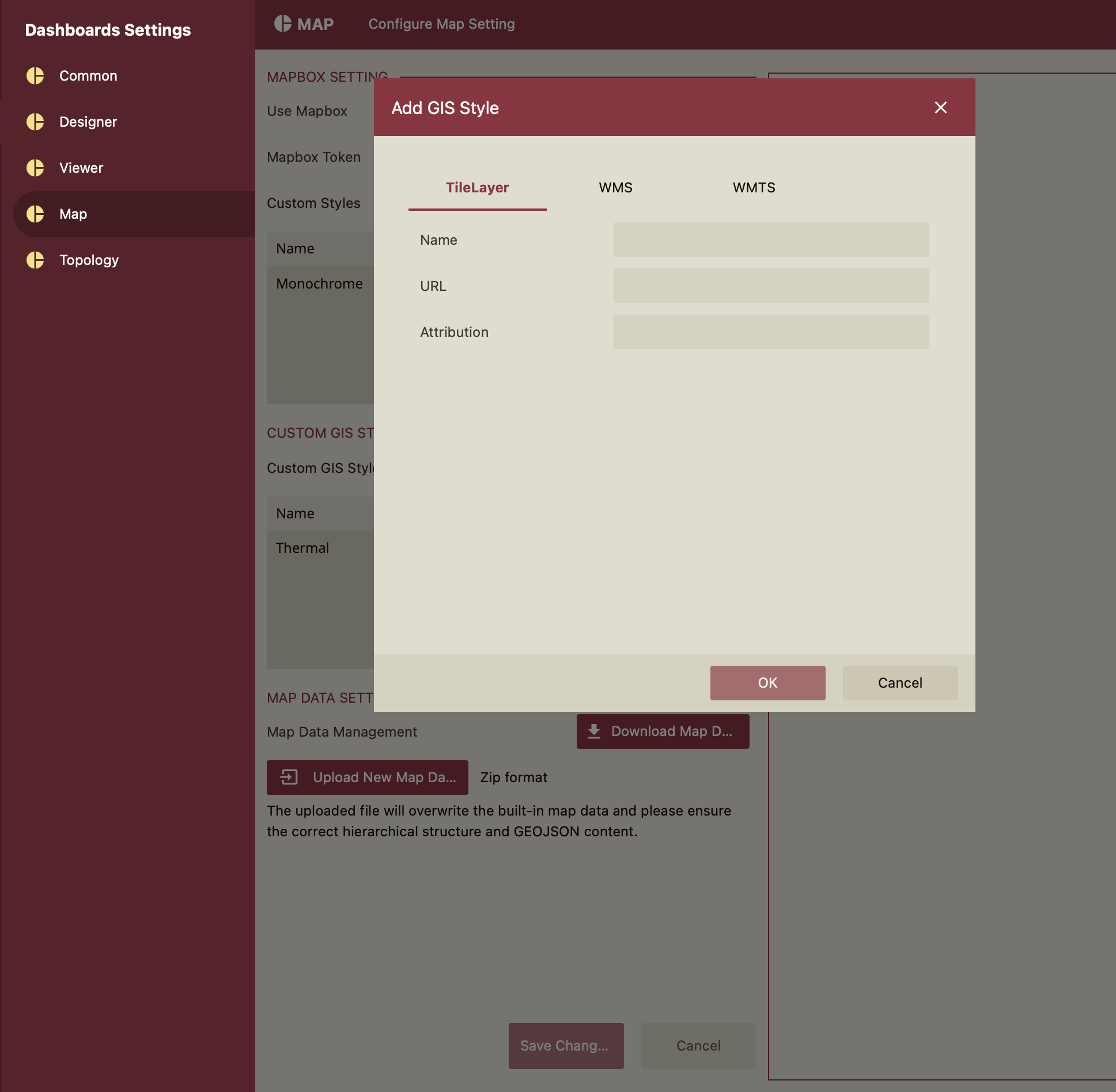Click the Upload New Map Data icon
The image size is (1116, 1092).
[291, 776]
